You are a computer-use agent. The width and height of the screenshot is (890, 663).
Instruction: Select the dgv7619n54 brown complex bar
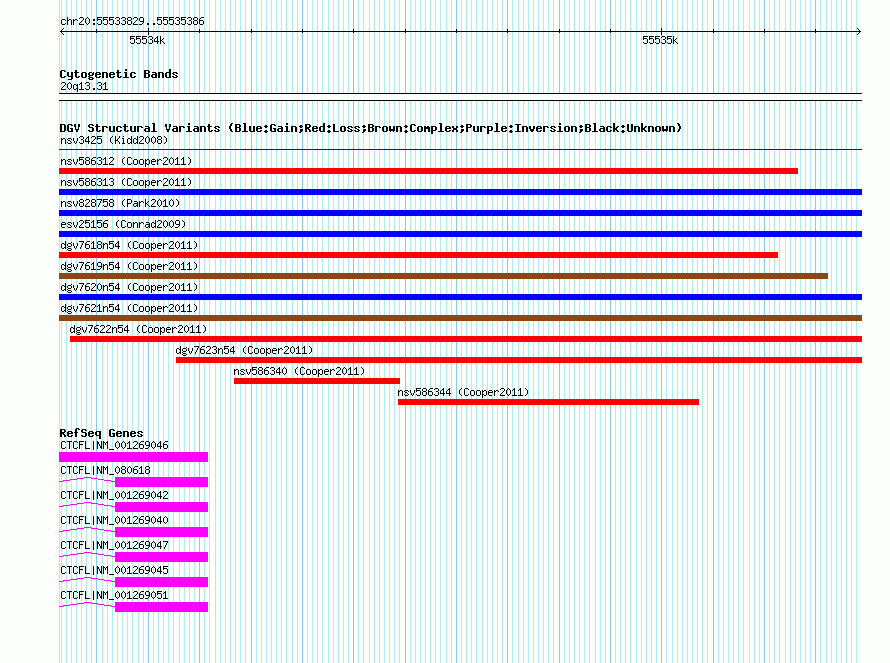pos(443,276)
